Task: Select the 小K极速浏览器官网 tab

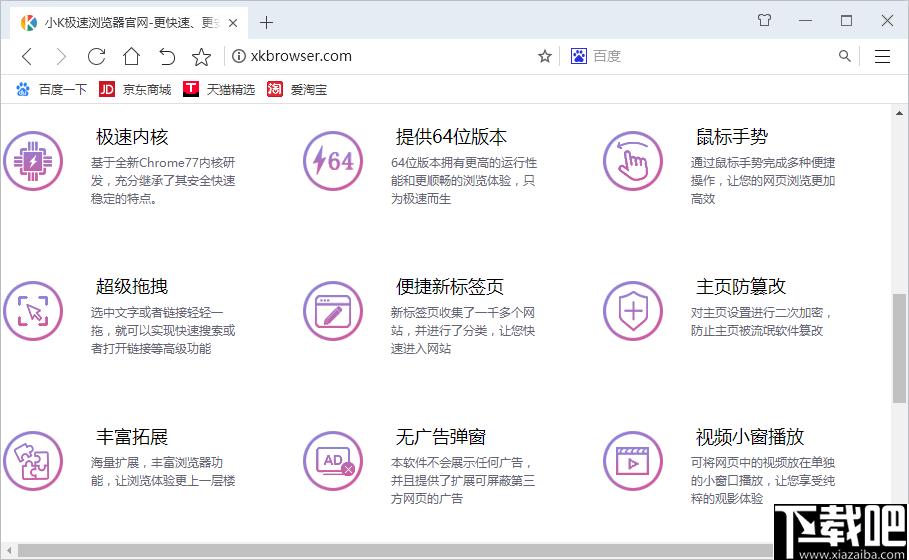Action: tap(129, 23)
